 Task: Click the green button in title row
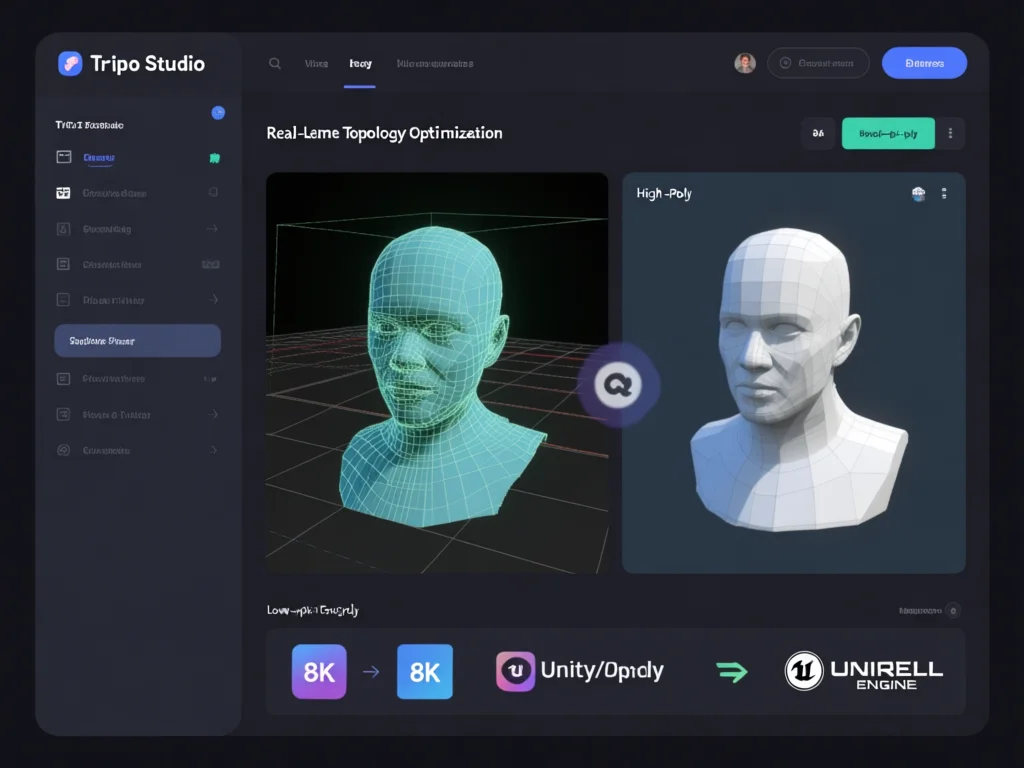coord(888,133)
